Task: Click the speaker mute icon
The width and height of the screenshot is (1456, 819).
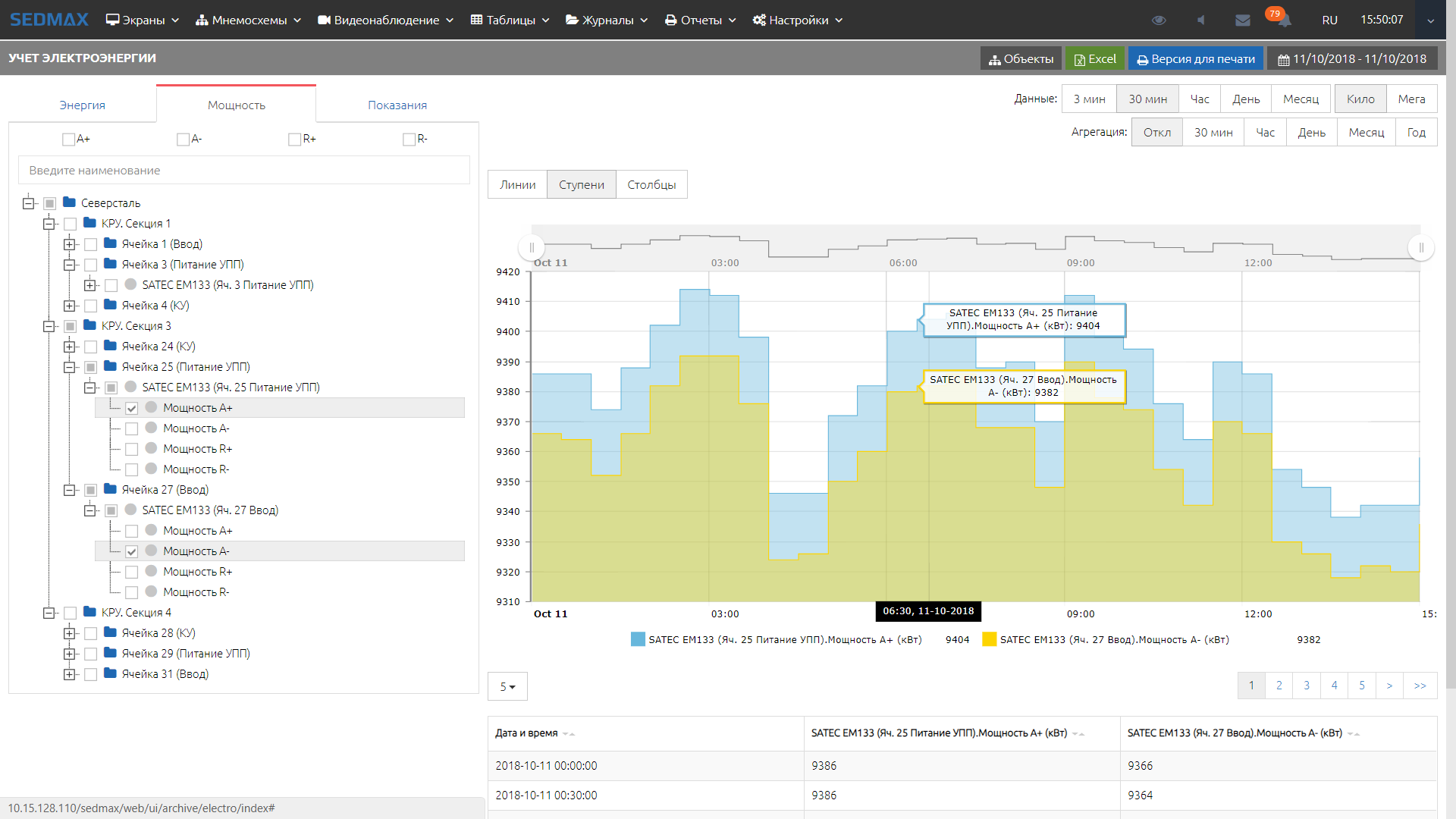Action: 1200,20
